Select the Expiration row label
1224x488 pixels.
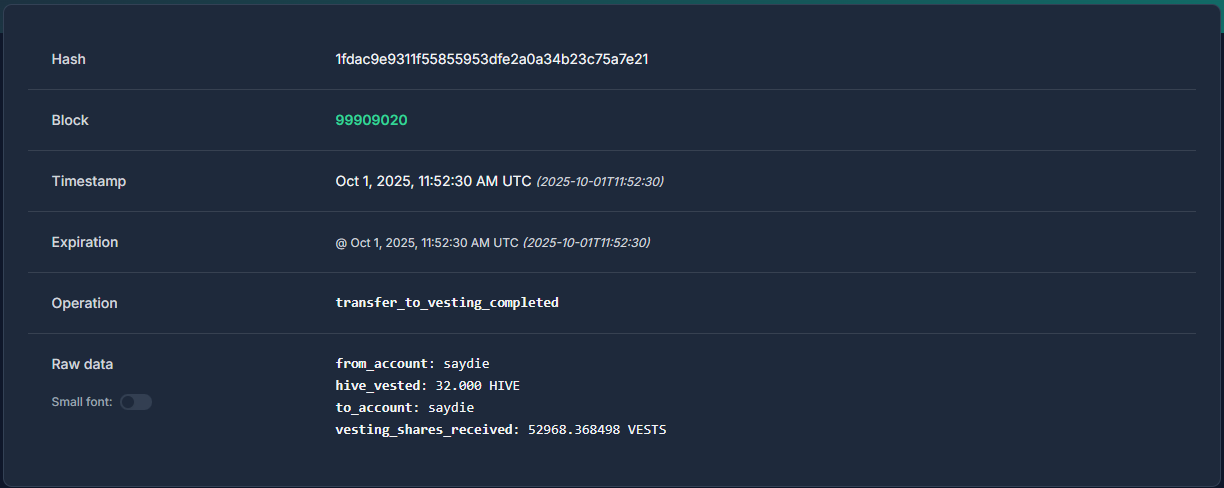pyautogui.click(x=84, y=242)
